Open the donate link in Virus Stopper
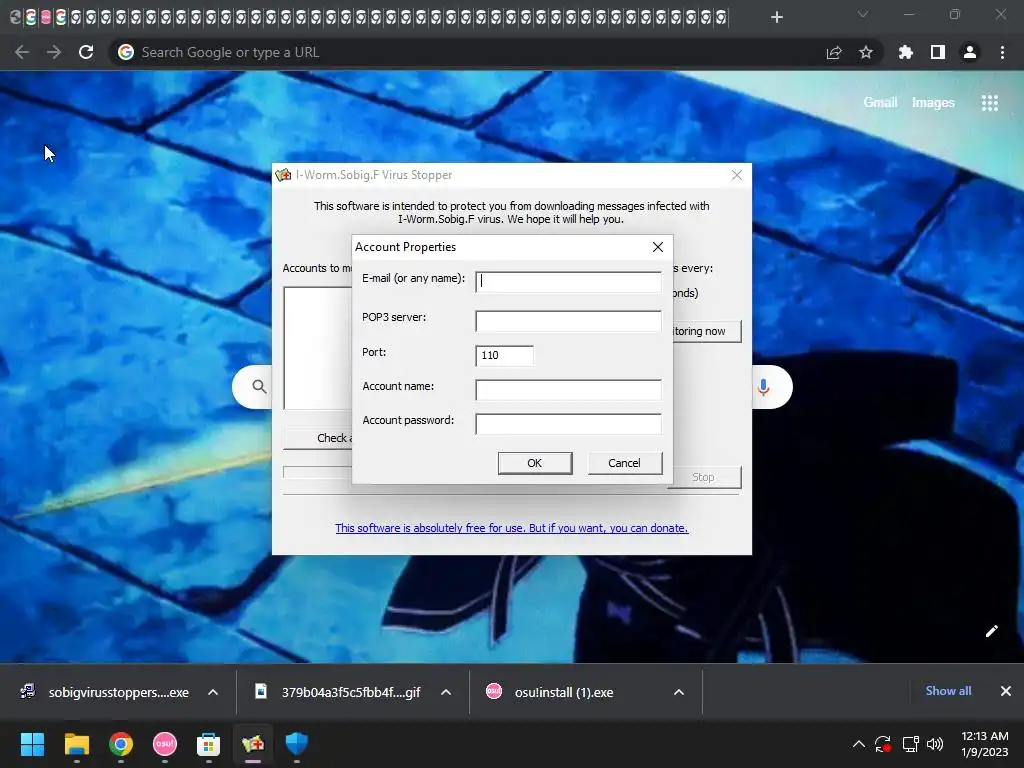This screenshot has height=768, width=1024. (x=511, y=528)
